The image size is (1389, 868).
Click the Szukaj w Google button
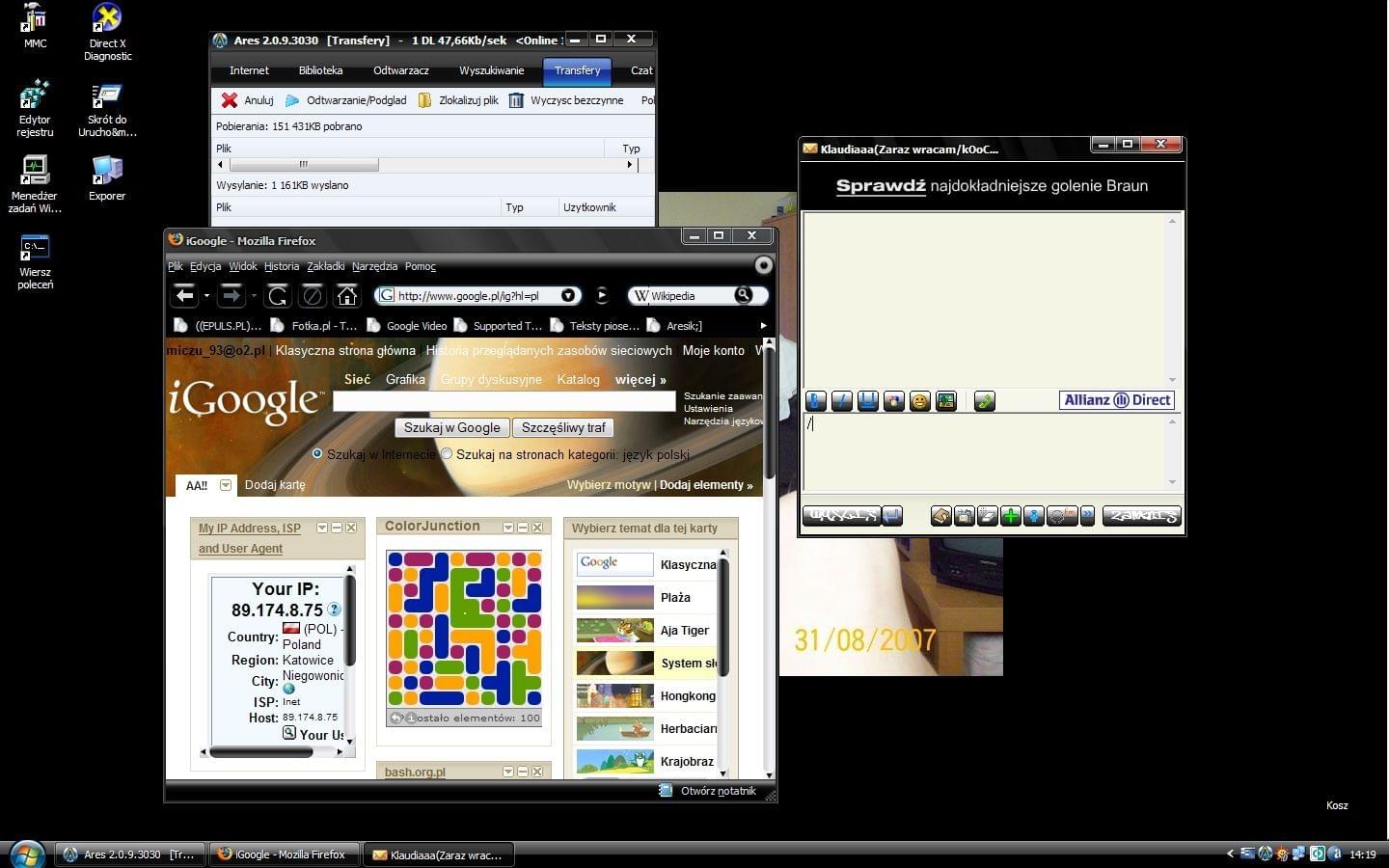point(451,427)
